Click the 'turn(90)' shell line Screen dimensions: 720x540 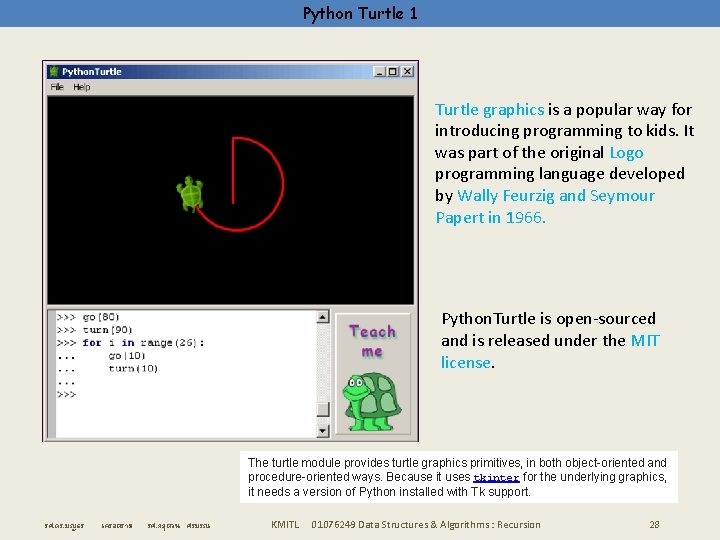(95, 330)
